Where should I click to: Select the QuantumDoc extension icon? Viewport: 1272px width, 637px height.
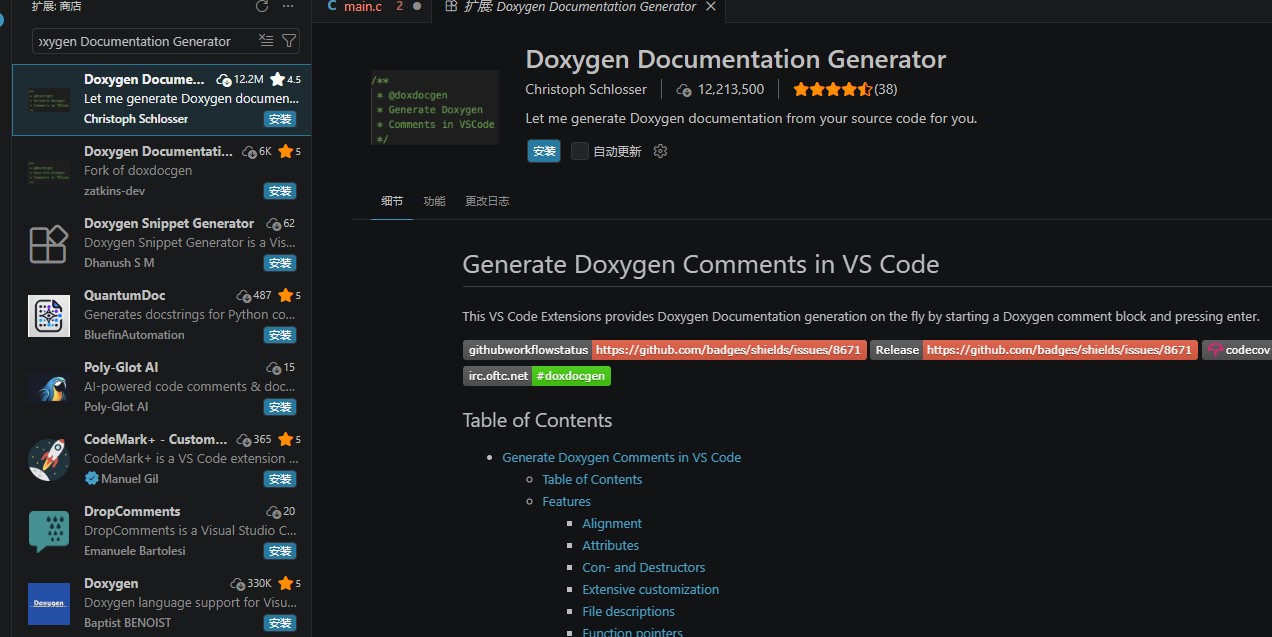tap(48, 316)
